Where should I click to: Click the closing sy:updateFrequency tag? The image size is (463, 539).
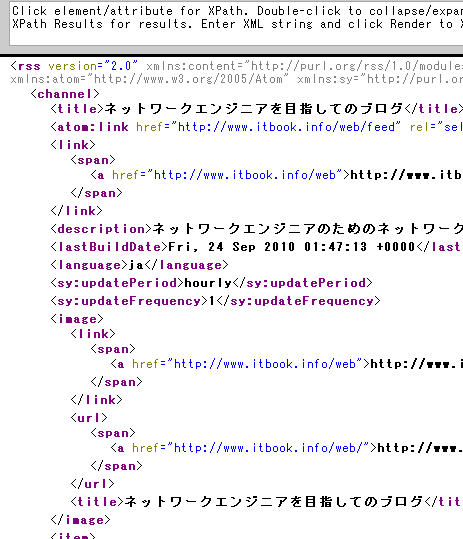[x=298, y=301]
